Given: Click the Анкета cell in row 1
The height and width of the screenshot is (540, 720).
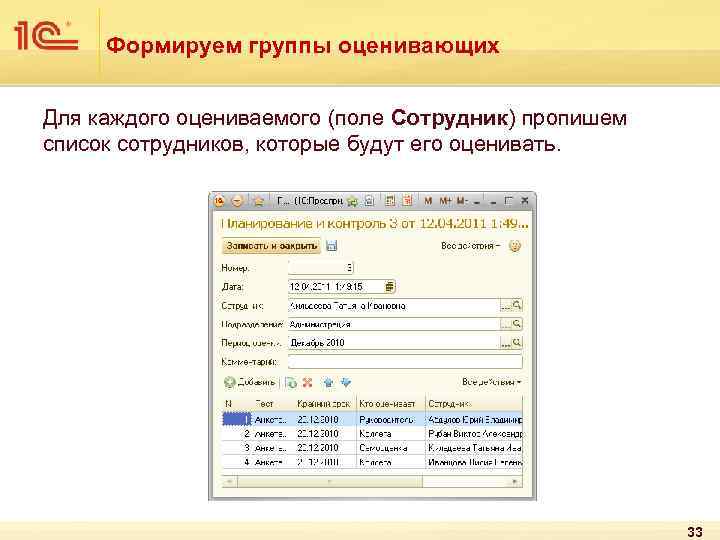Looking at the screenshot, I should (x=272, y=420).
